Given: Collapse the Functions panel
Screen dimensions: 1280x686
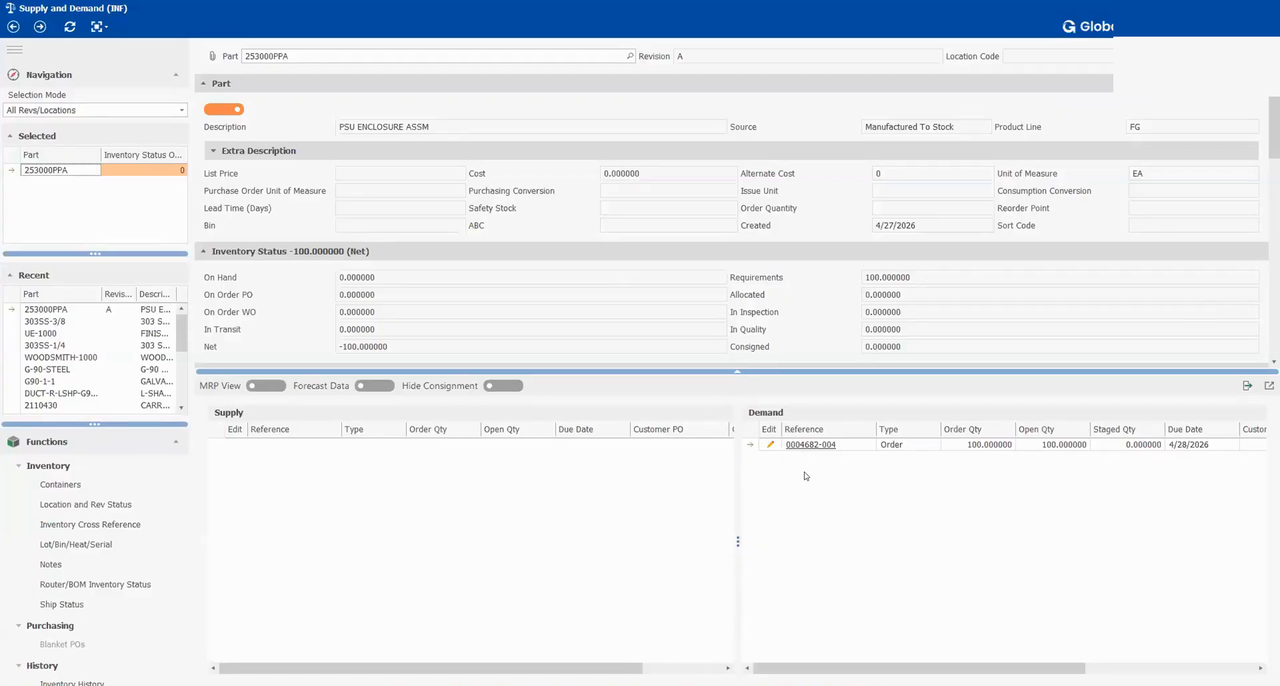Looking at the screenshot, I should coord(176,442).
